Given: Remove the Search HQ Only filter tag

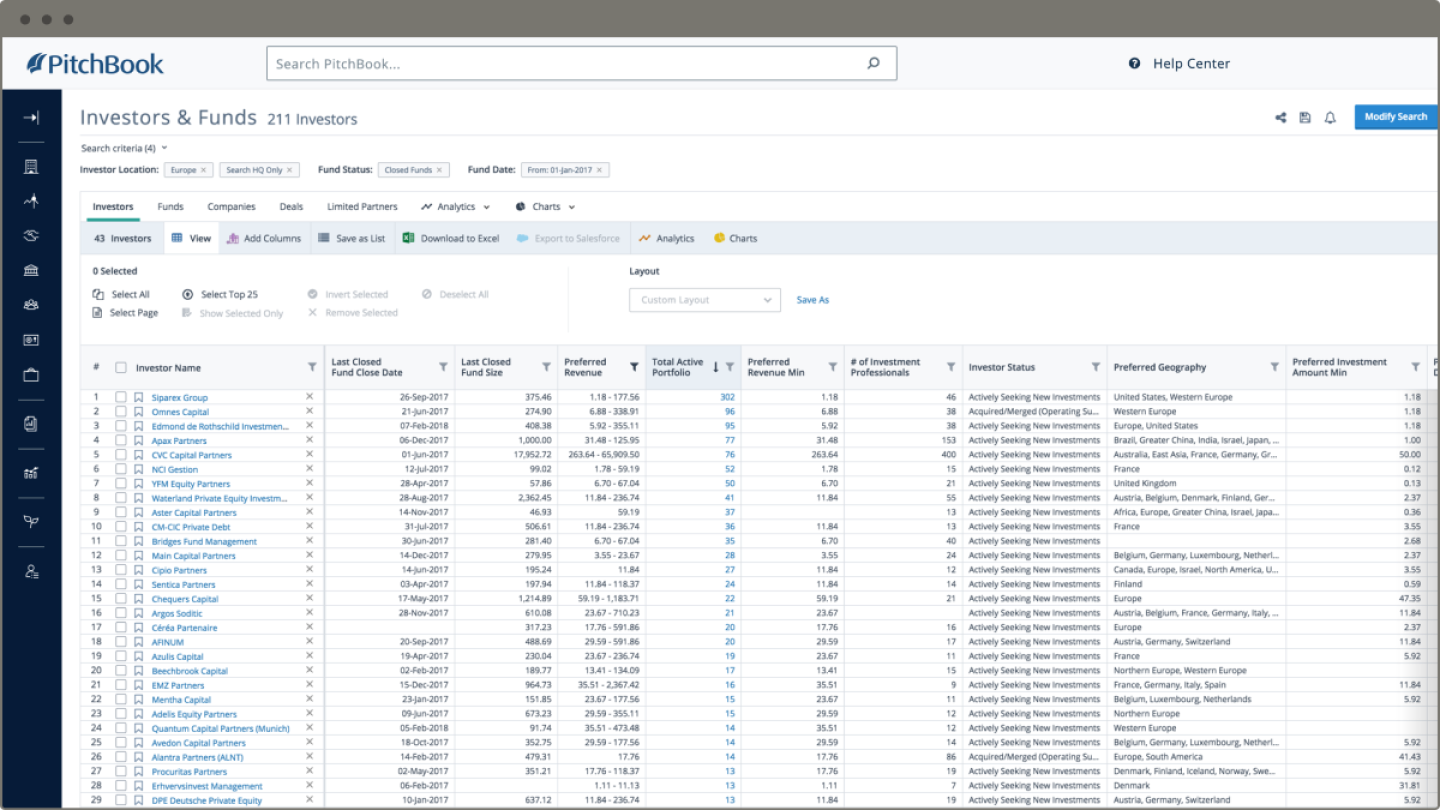Looking at the screenshot, I should [290, 170].
